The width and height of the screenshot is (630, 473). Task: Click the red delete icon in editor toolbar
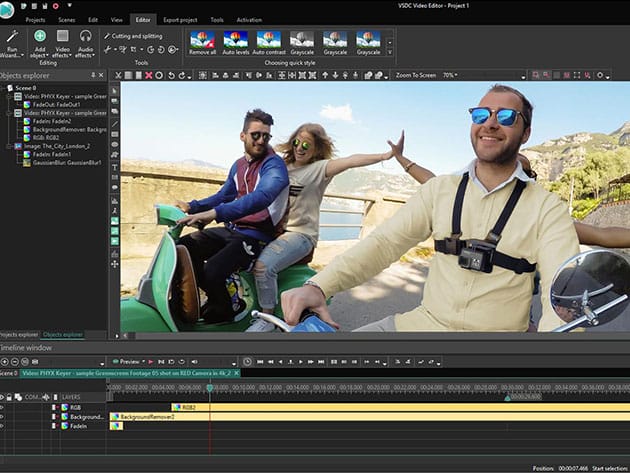[149, 75]
